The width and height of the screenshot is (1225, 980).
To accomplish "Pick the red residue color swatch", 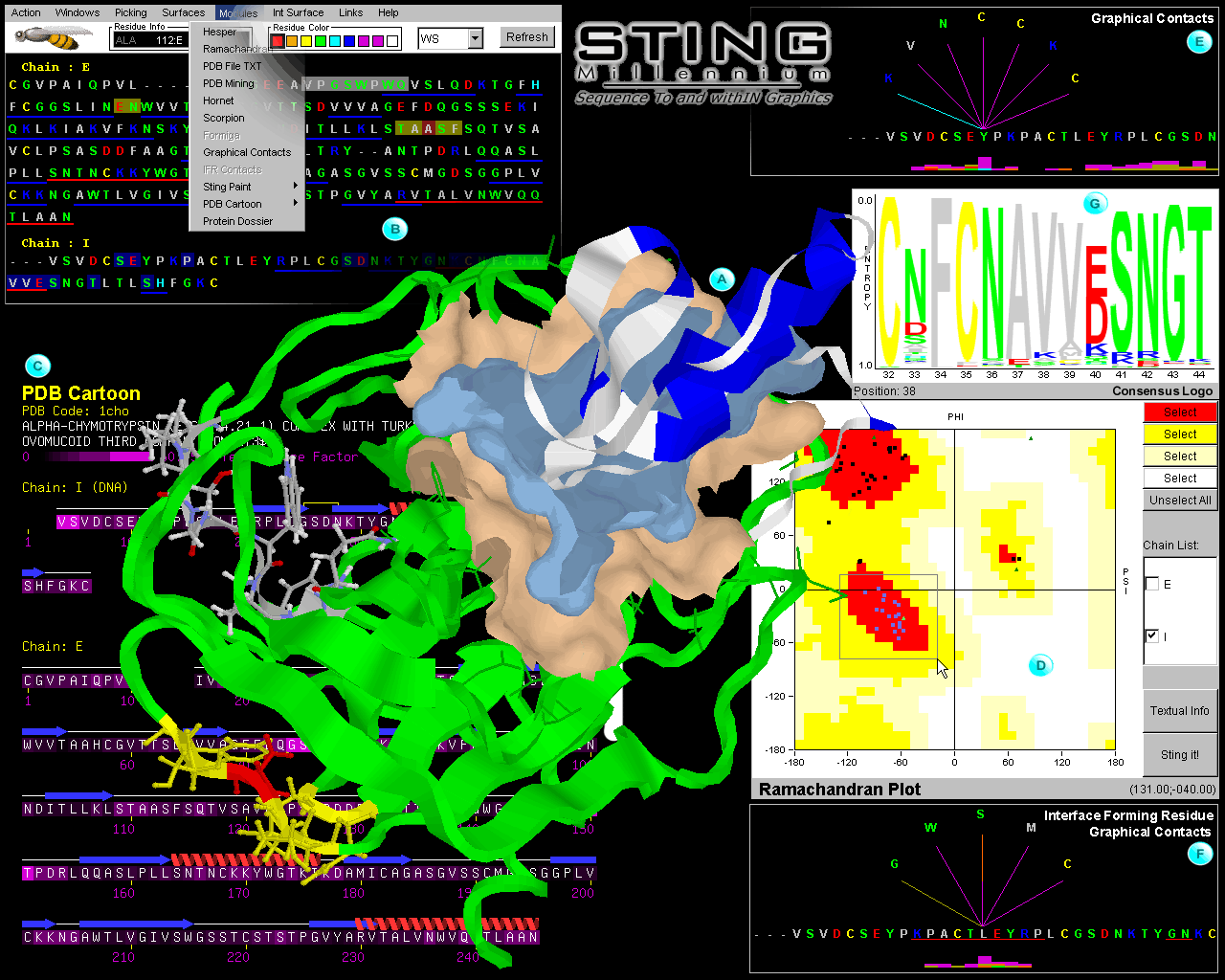I will click(278, 40).
